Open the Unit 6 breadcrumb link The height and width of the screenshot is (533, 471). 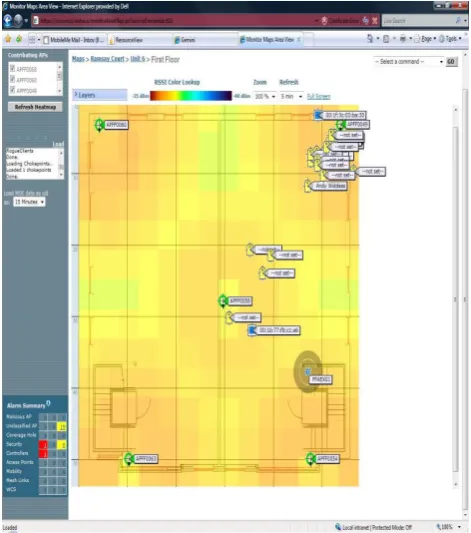click(x=138, y=59)
